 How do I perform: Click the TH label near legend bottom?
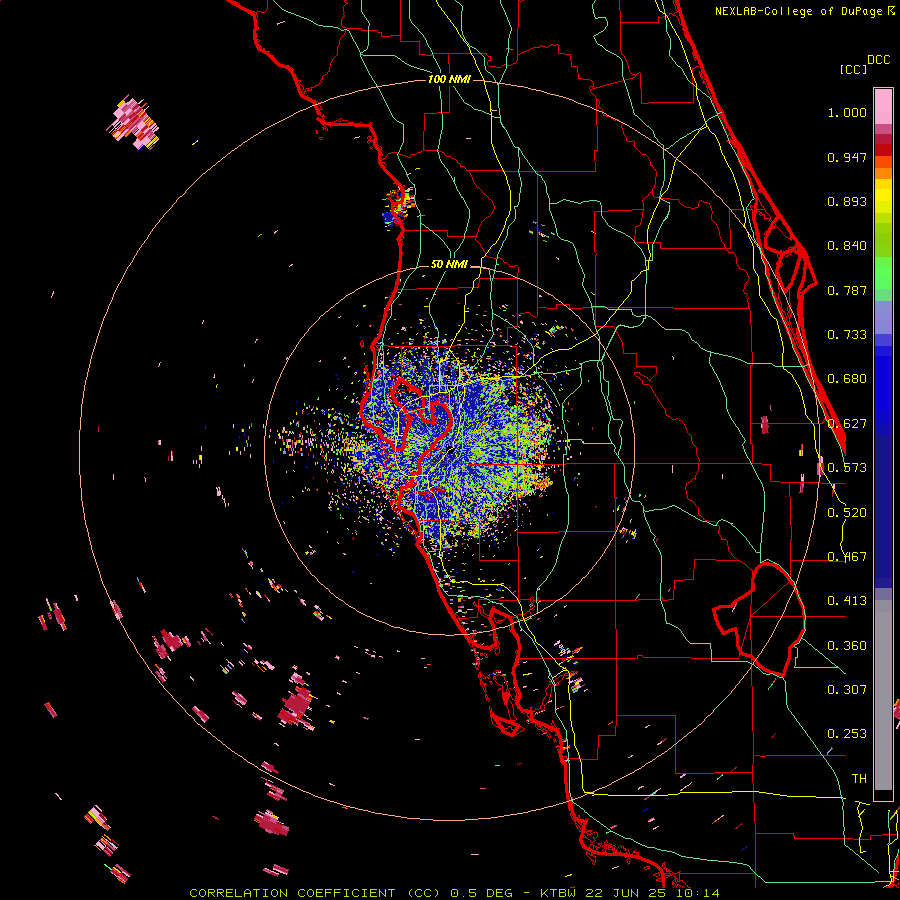pyautogui.click(x=859, y=779)
